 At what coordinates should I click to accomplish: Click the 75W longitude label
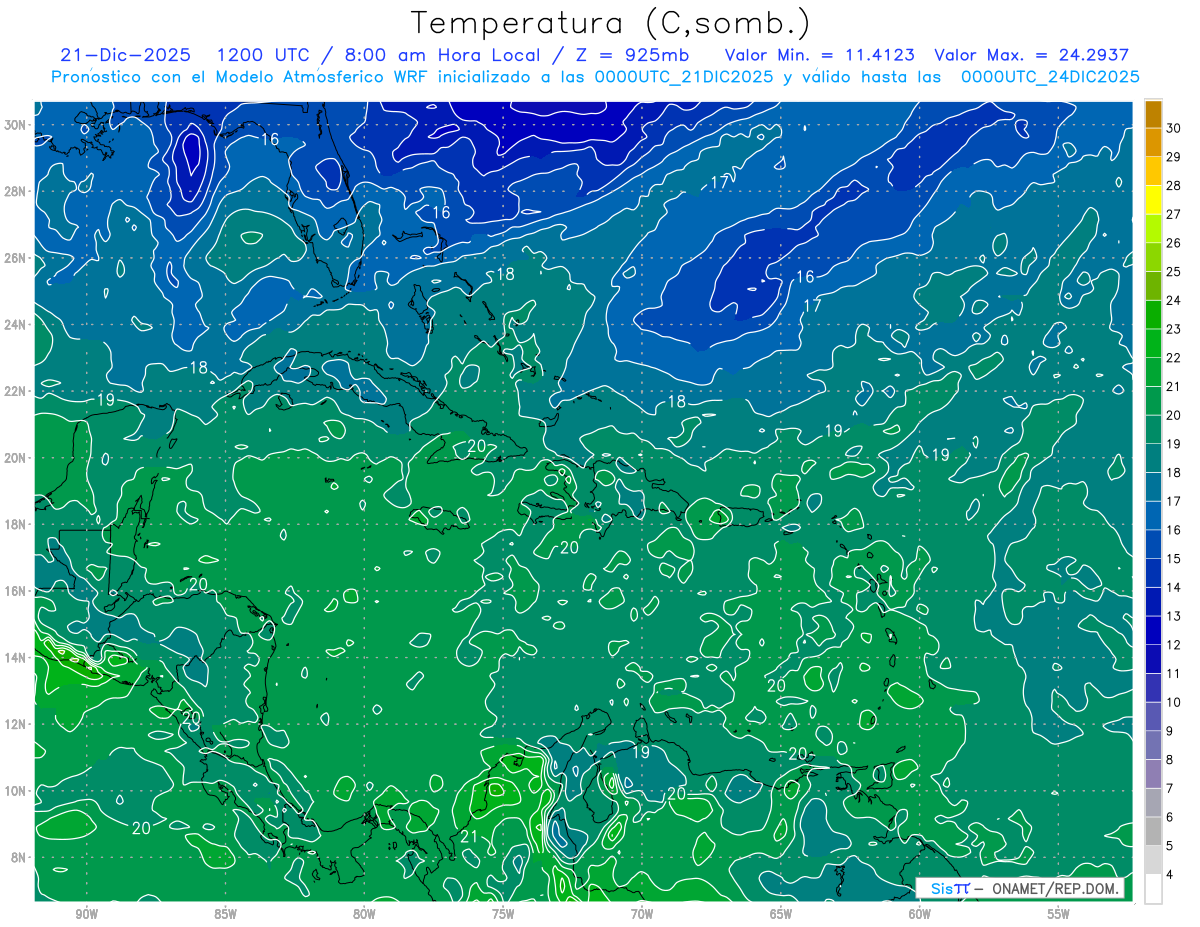(503, 914)
